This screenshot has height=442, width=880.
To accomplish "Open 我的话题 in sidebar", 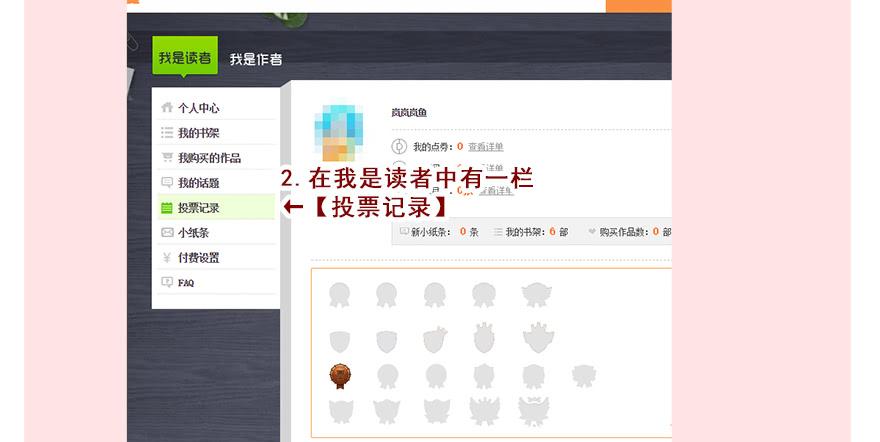I will (x=199, y=183).
